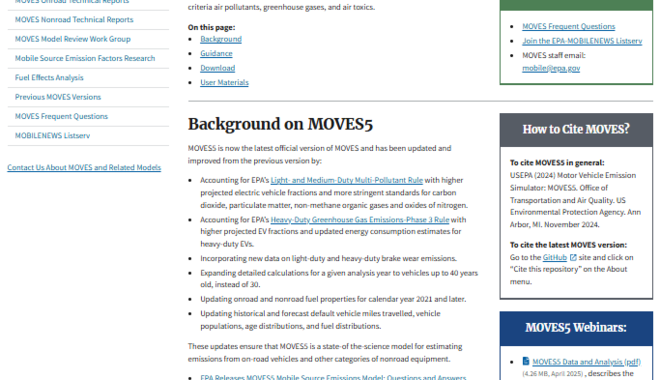Image resolution: width=660 pixels, height=380 pixels.
Task: Open the GitHub link in citation box
Action: [555, 257]
